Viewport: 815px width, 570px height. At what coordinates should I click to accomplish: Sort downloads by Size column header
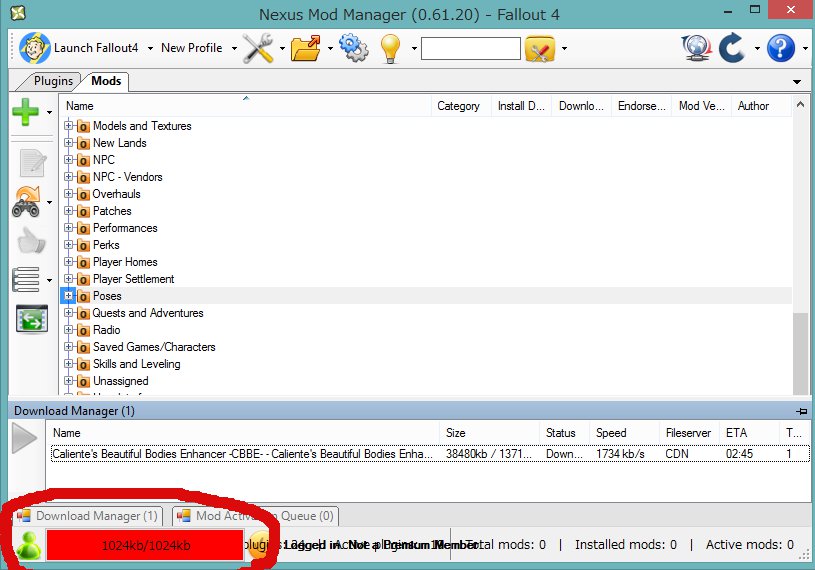(x=489, y=433)
